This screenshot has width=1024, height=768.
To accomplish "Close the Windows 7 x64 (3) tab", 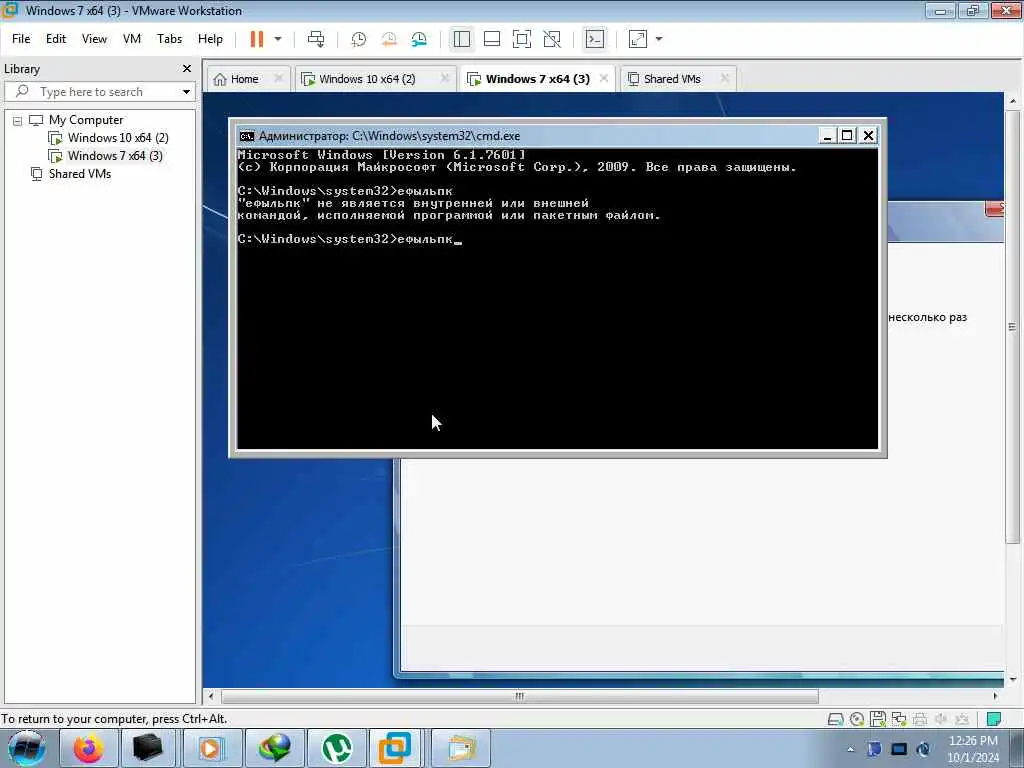I will point(604,78).
